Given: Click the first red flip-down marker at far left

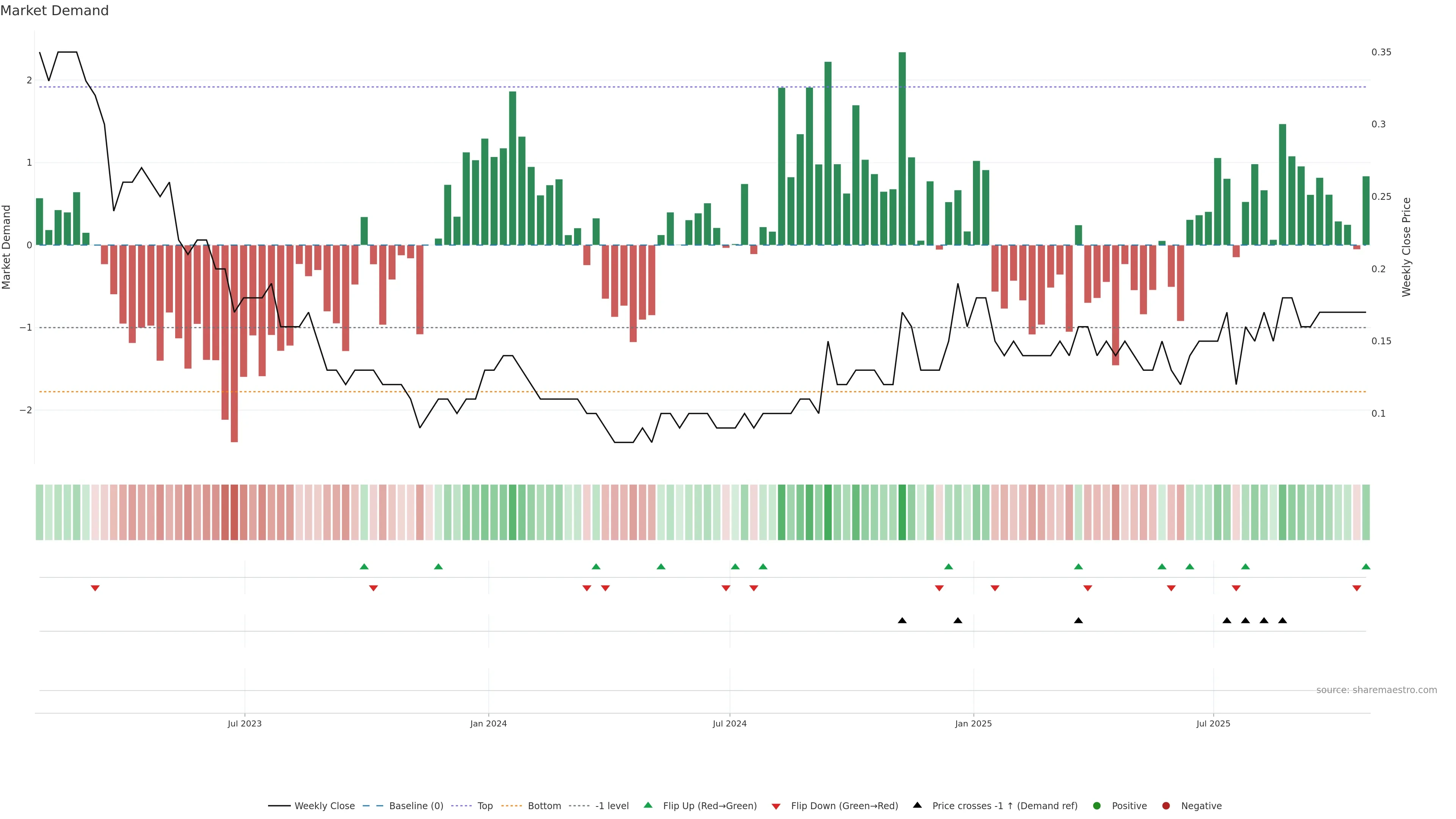Looking at the screenshot, I should 95,588.
